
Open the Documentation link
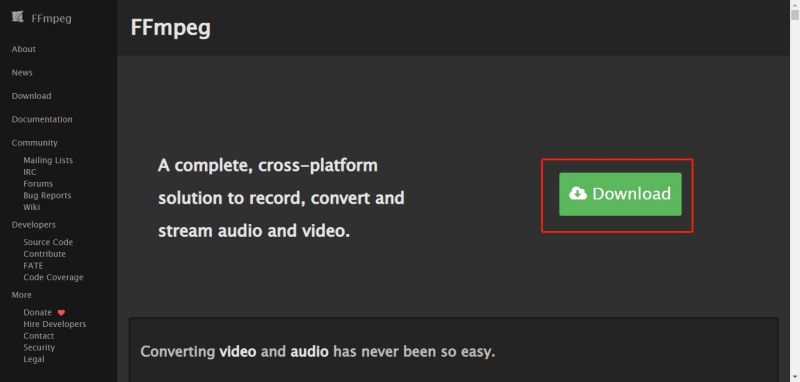pyautogui.click(x=42, y=119)
